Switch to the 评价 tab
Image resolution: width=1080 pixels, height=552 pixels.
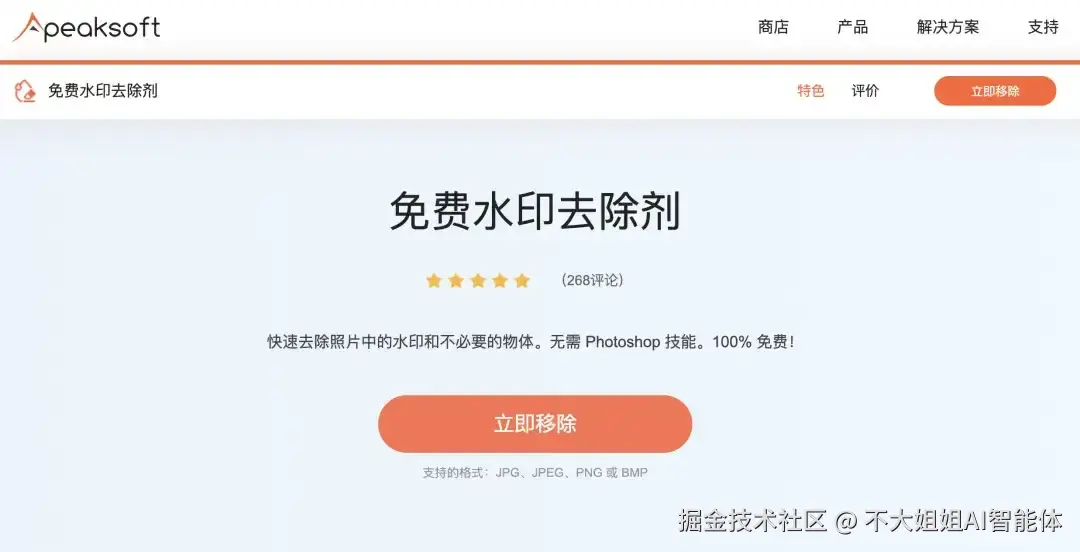865,91
